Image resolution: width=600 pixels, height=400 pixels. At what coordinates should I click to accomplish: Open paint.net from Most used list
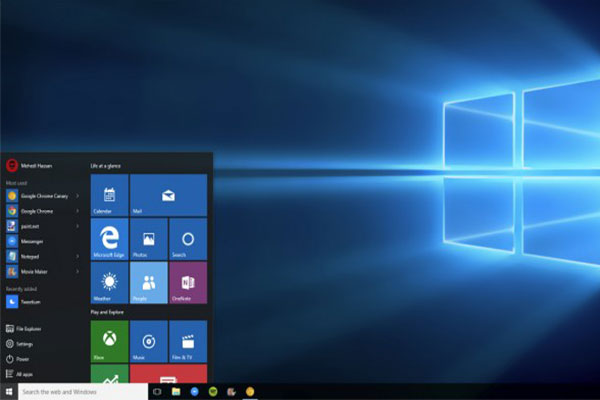tap(43, 226)
